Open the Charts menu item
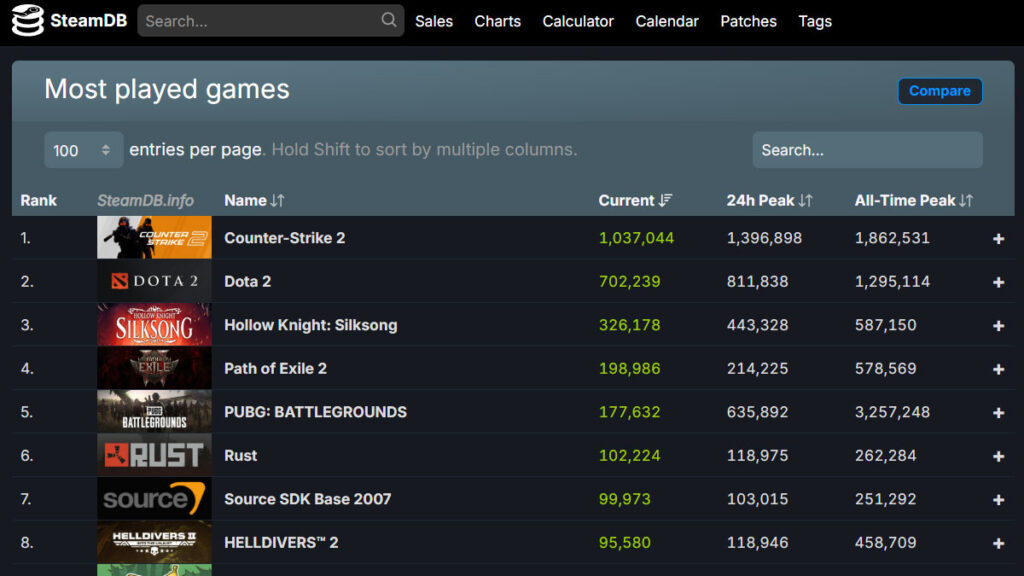The width and height of the screenshot is (1024, 576). [x=497, y=20]
